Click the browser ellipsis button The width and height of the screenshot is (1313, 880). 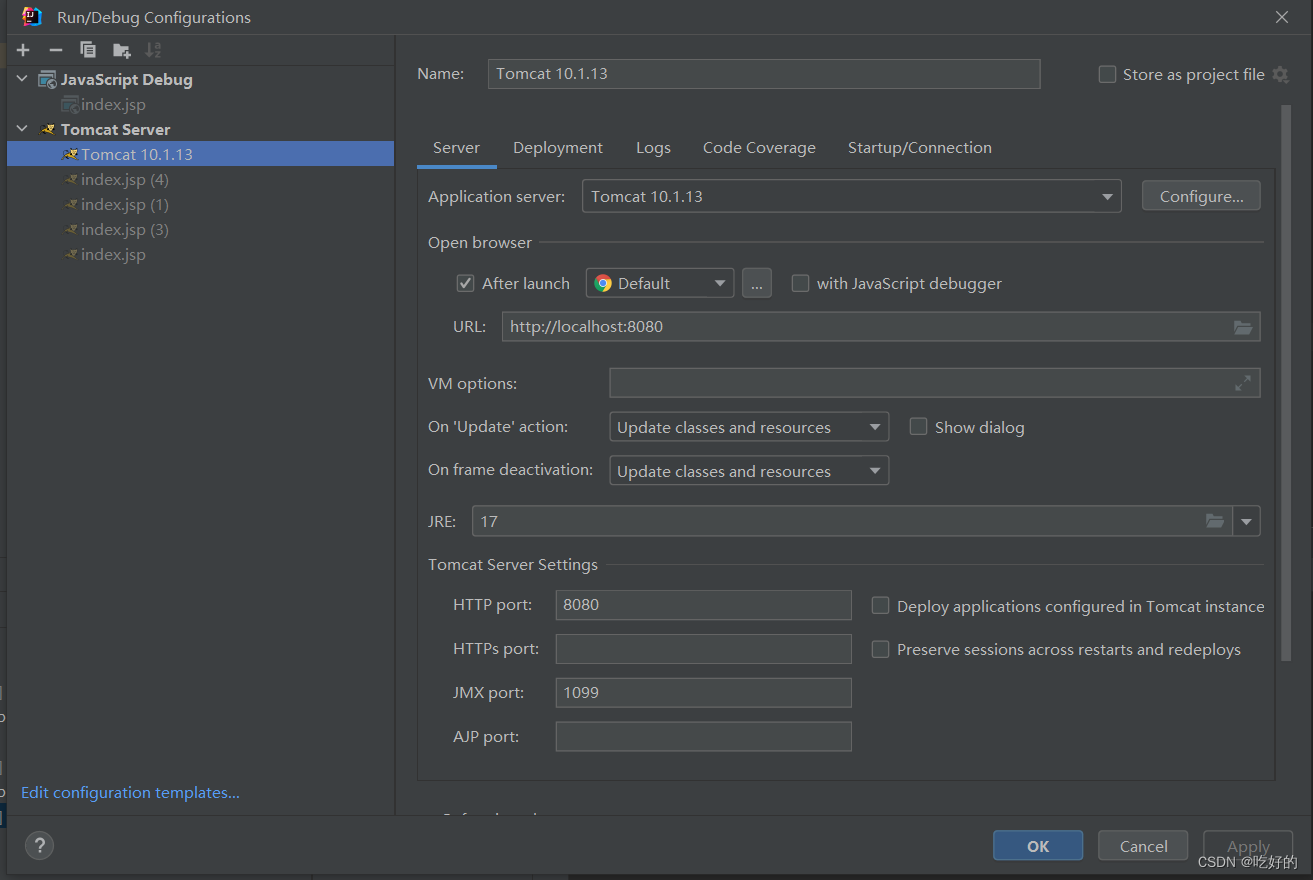coord(756,283)
